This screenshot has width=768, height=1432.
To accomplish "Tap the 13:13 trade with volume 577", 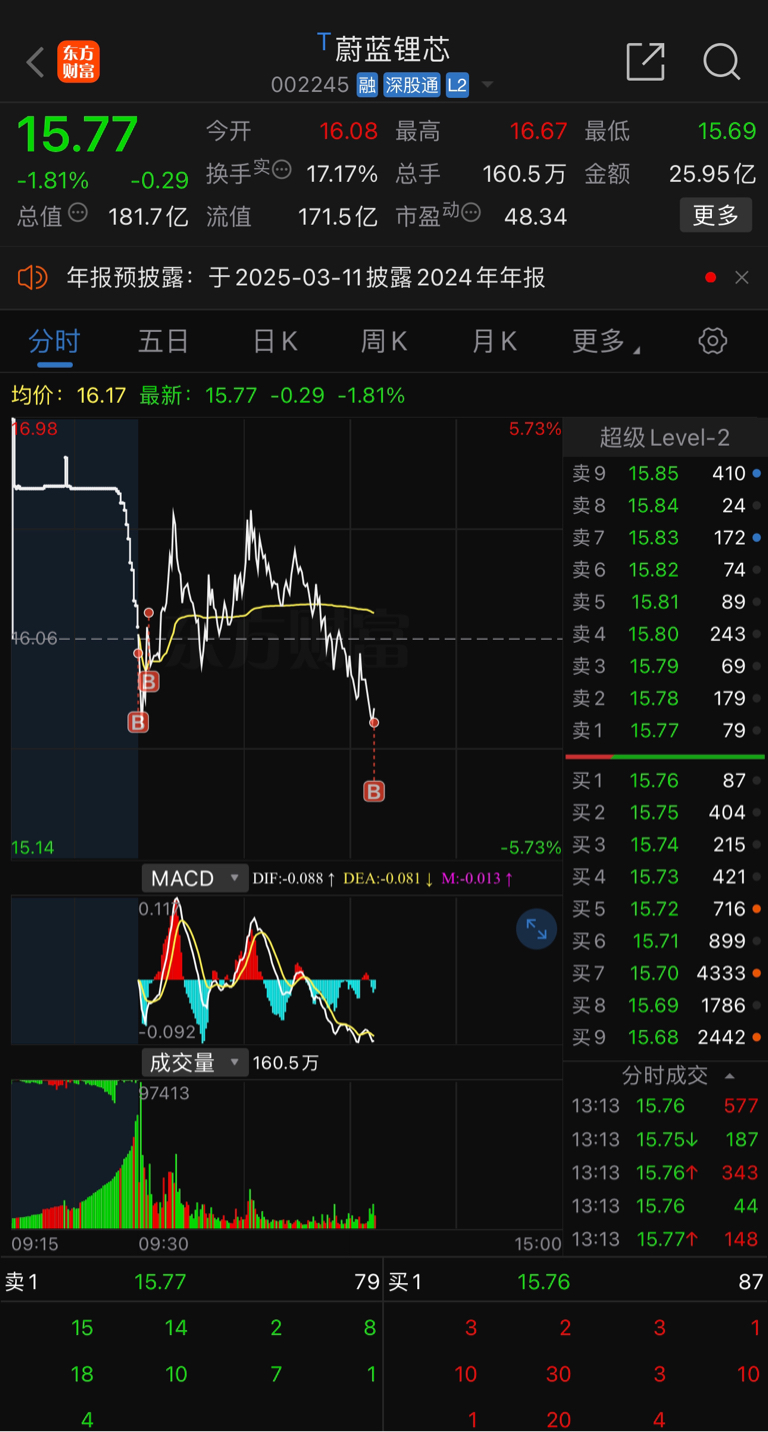I will tap(665, 1106).
